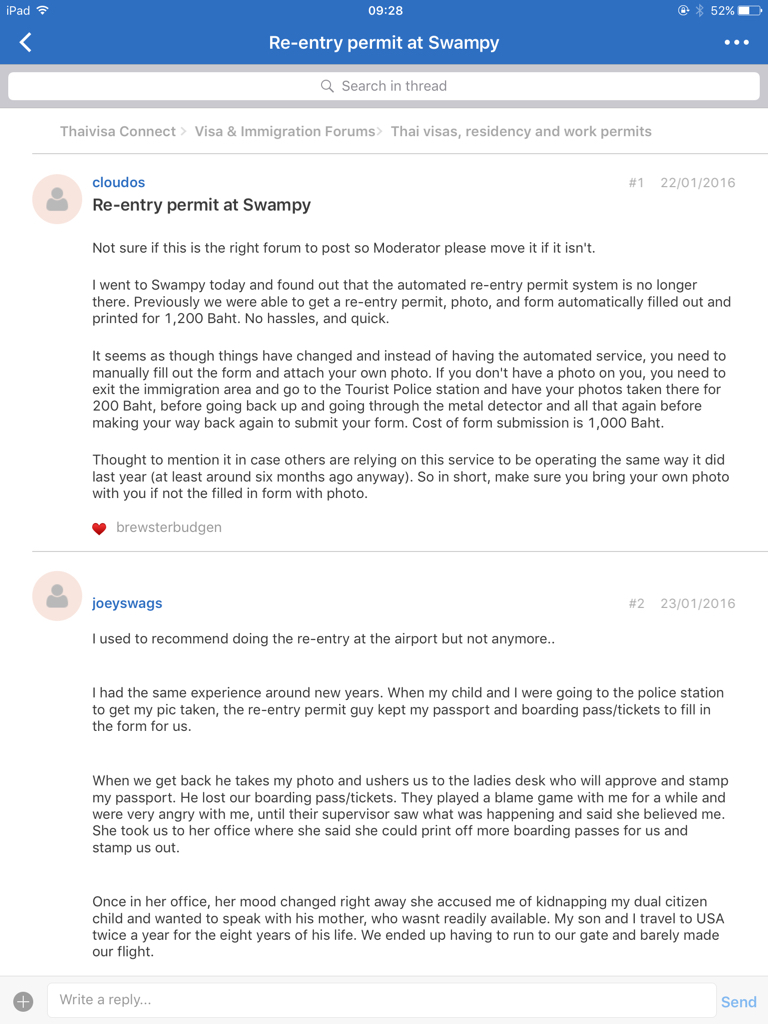Go to Thaivisa Connect breadcrumb
This screenshot has width=768, height=1024.
tap(117, 131)
